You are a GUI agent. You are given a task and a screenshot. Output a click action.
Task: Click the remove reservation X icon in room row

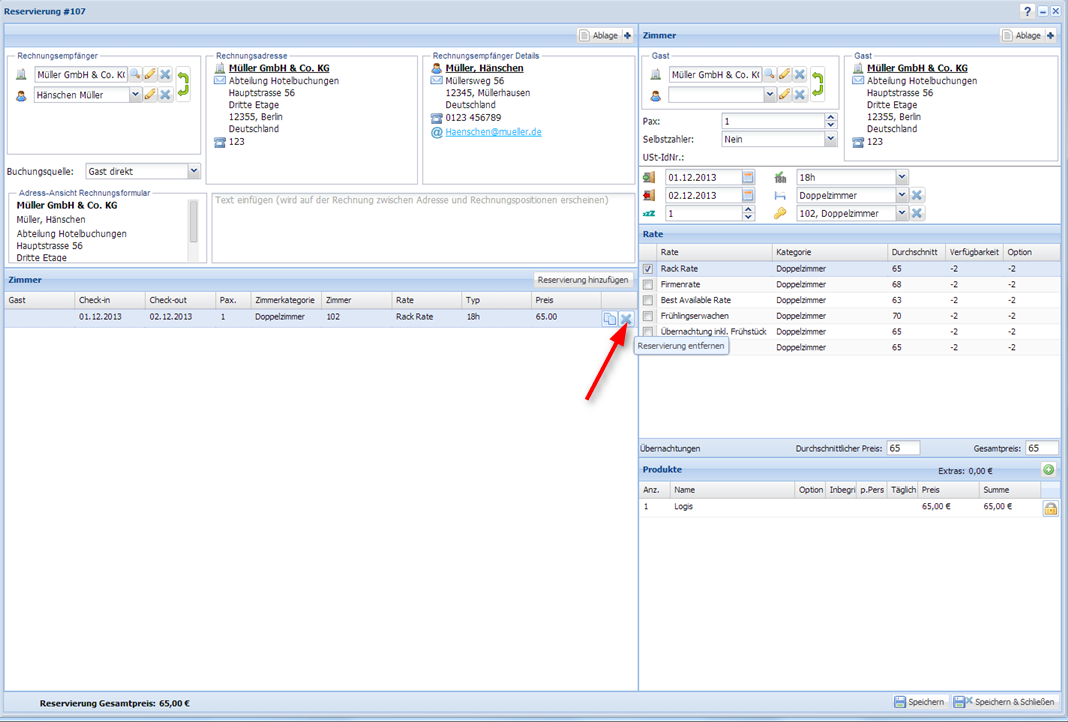click(x=626, y=319)
